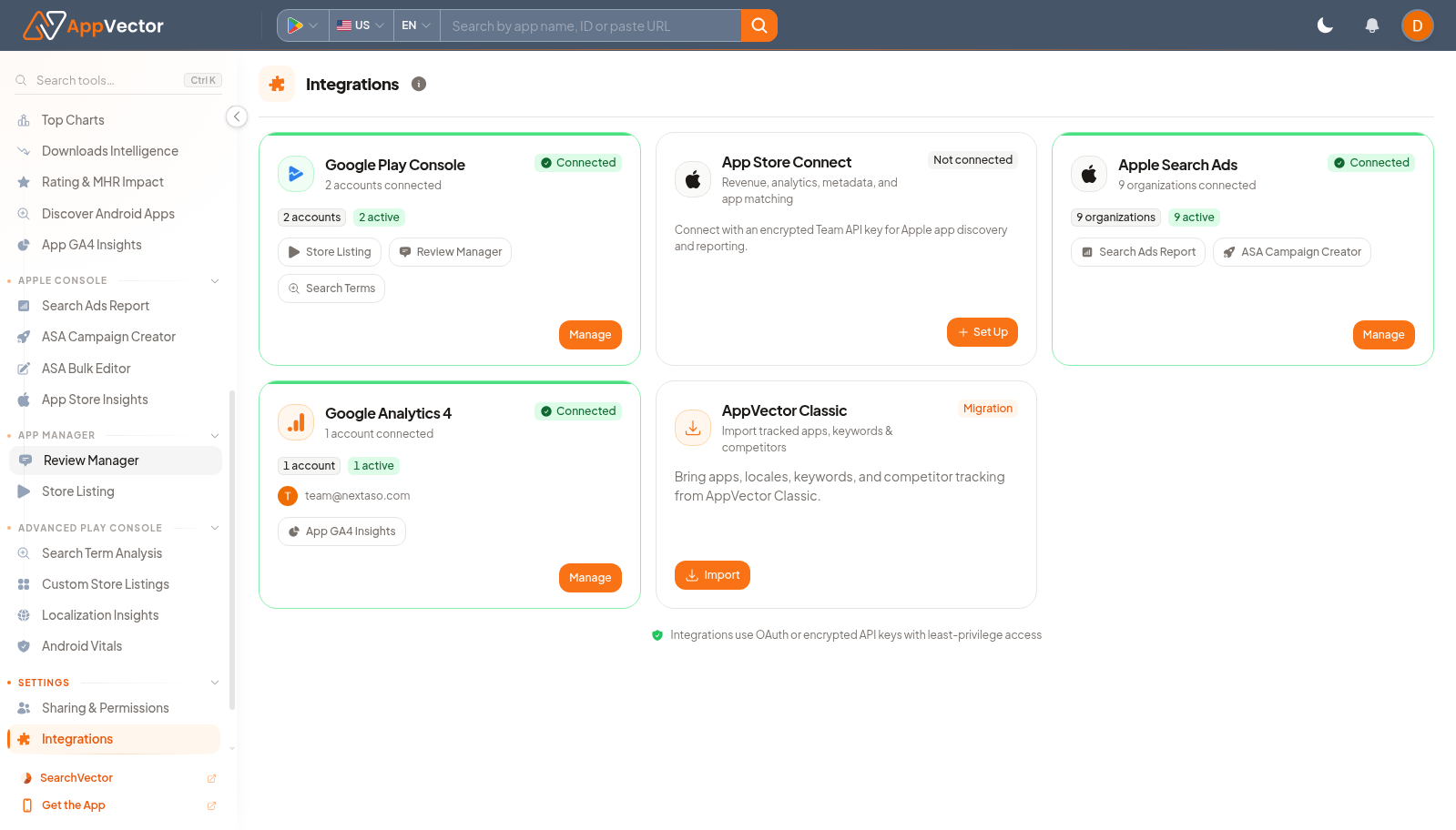Open the Google Play store selector dropdown
This screenshot has height=830, width=1456.
point(302,25)
